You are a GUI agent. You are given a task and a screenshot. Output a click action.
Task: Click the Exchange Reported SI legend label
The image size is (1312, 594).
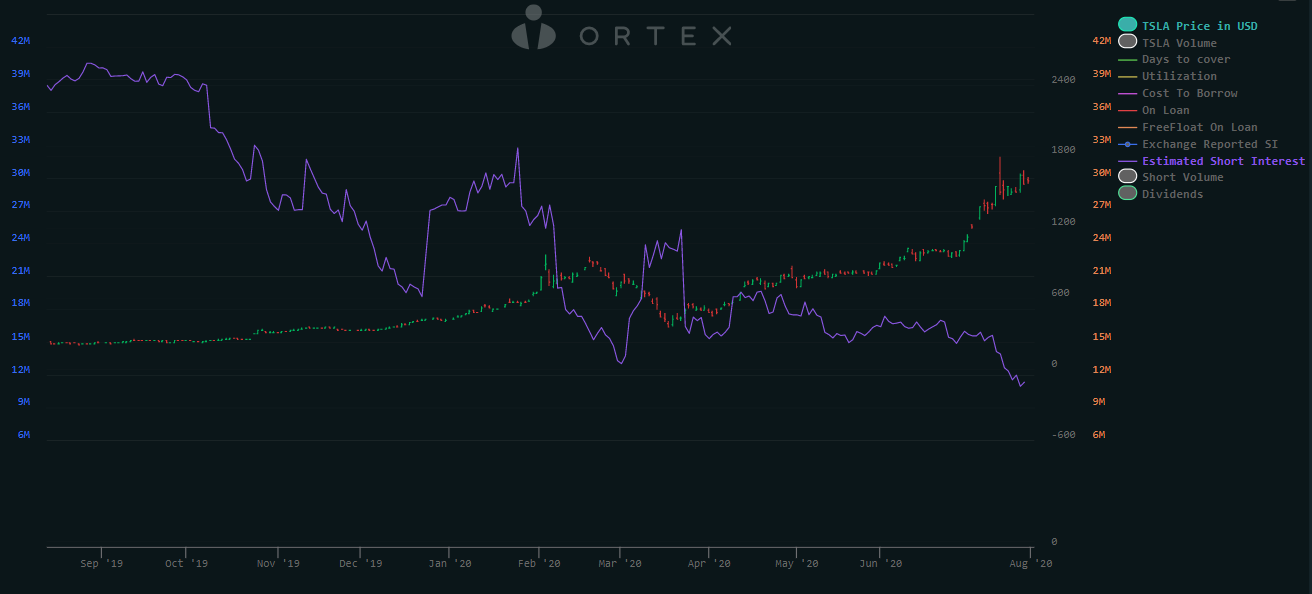point(1209,144)
